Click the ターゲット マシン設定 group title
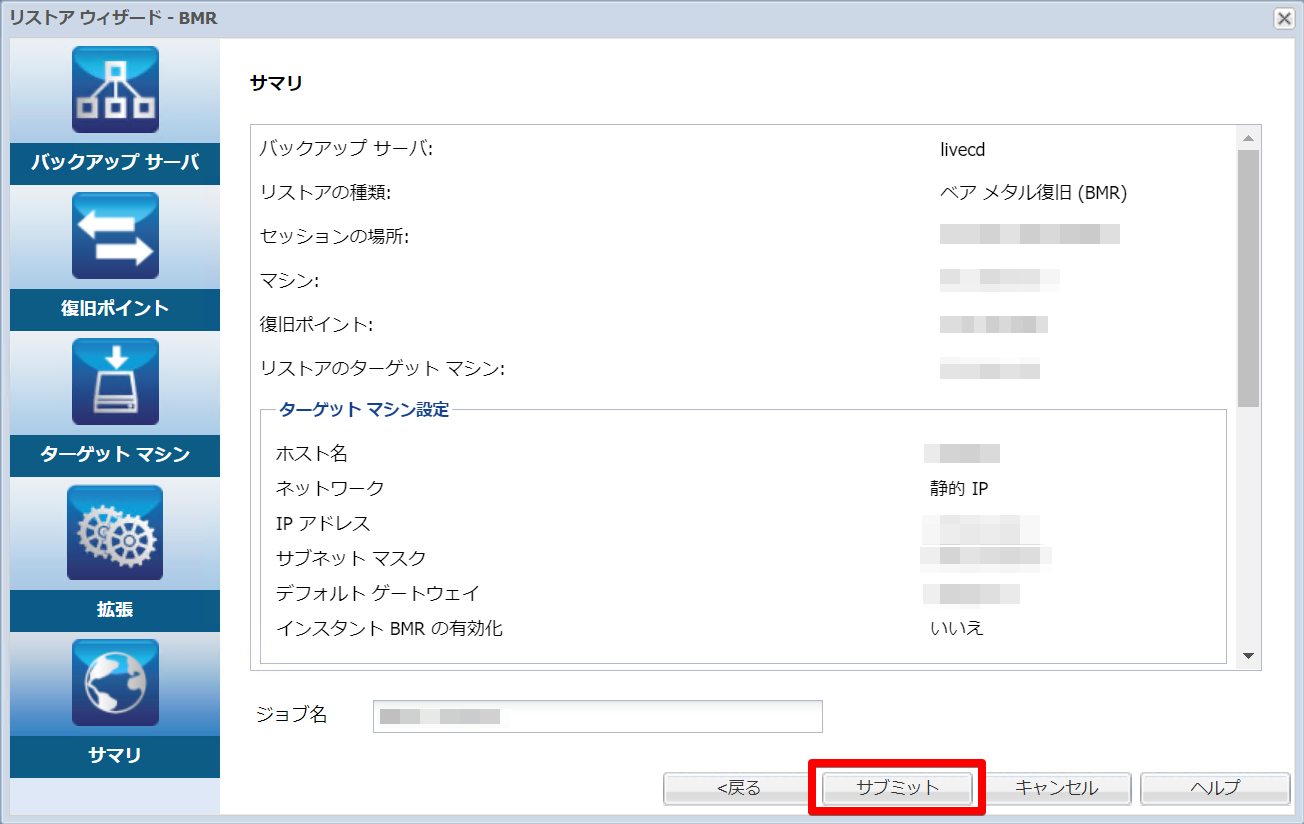 coord(364,410)
